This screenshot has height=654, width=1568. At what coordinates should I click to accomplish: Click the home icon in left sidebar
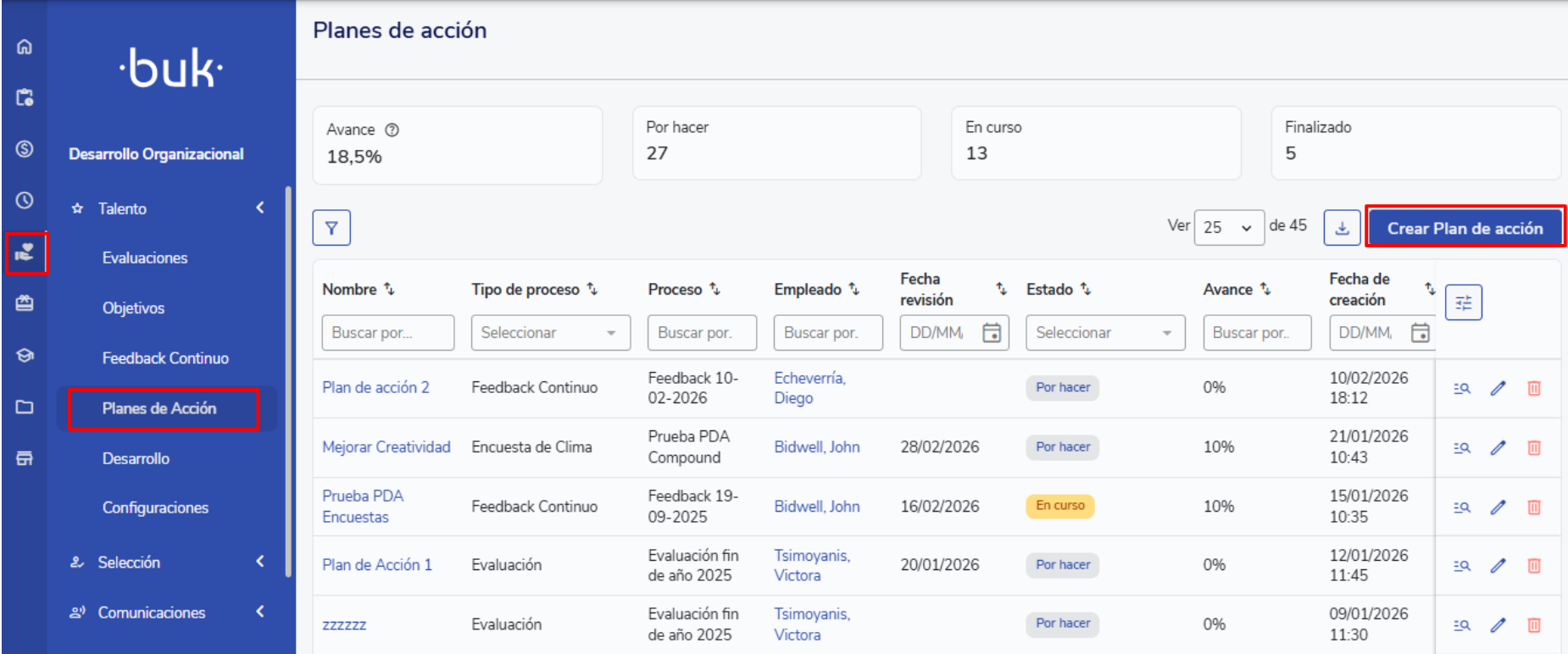pos(25,47)
